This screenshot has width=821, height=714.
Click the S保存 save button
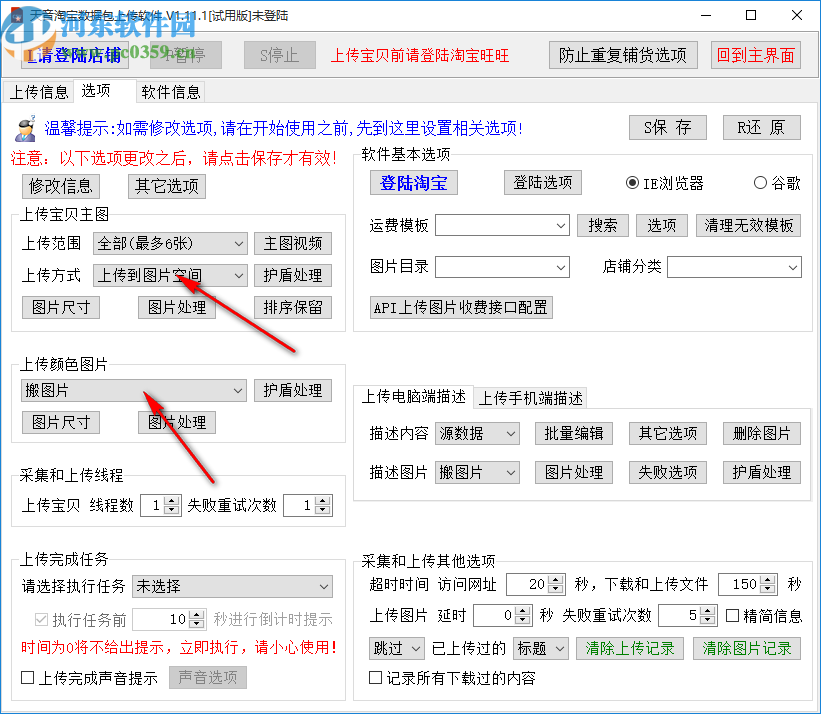tap(666, 127)
